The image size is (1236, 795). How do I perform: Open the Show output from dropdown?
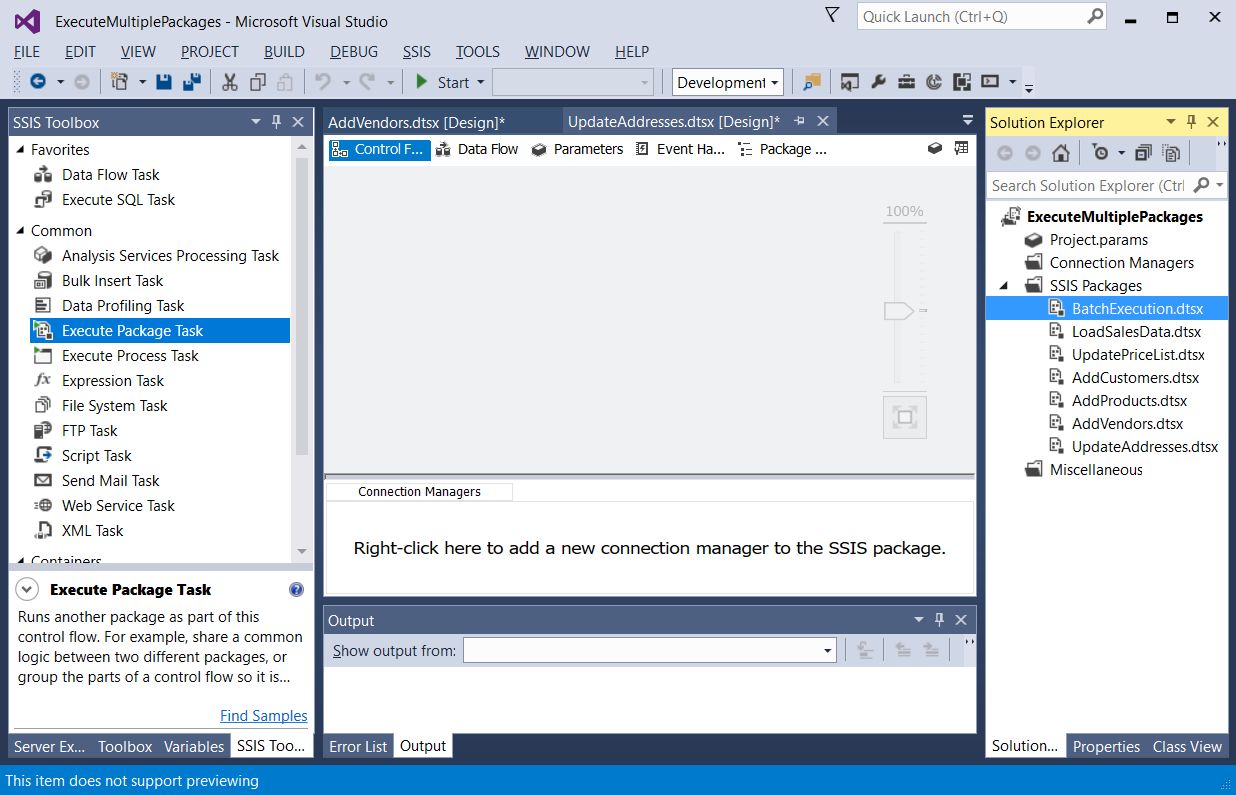(x=649, y=651)
